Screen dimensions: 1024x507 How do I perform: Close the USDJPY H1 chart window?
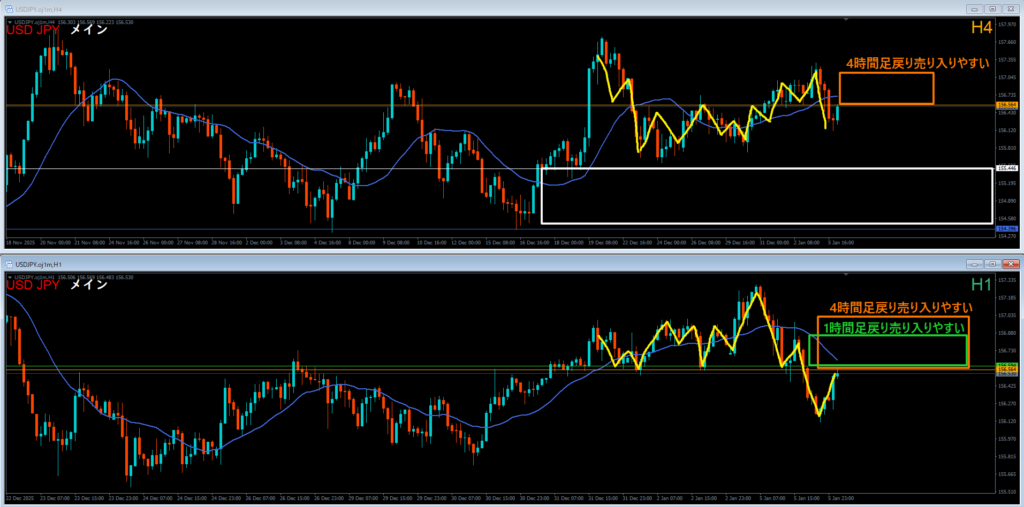(x=1010, y=263)
